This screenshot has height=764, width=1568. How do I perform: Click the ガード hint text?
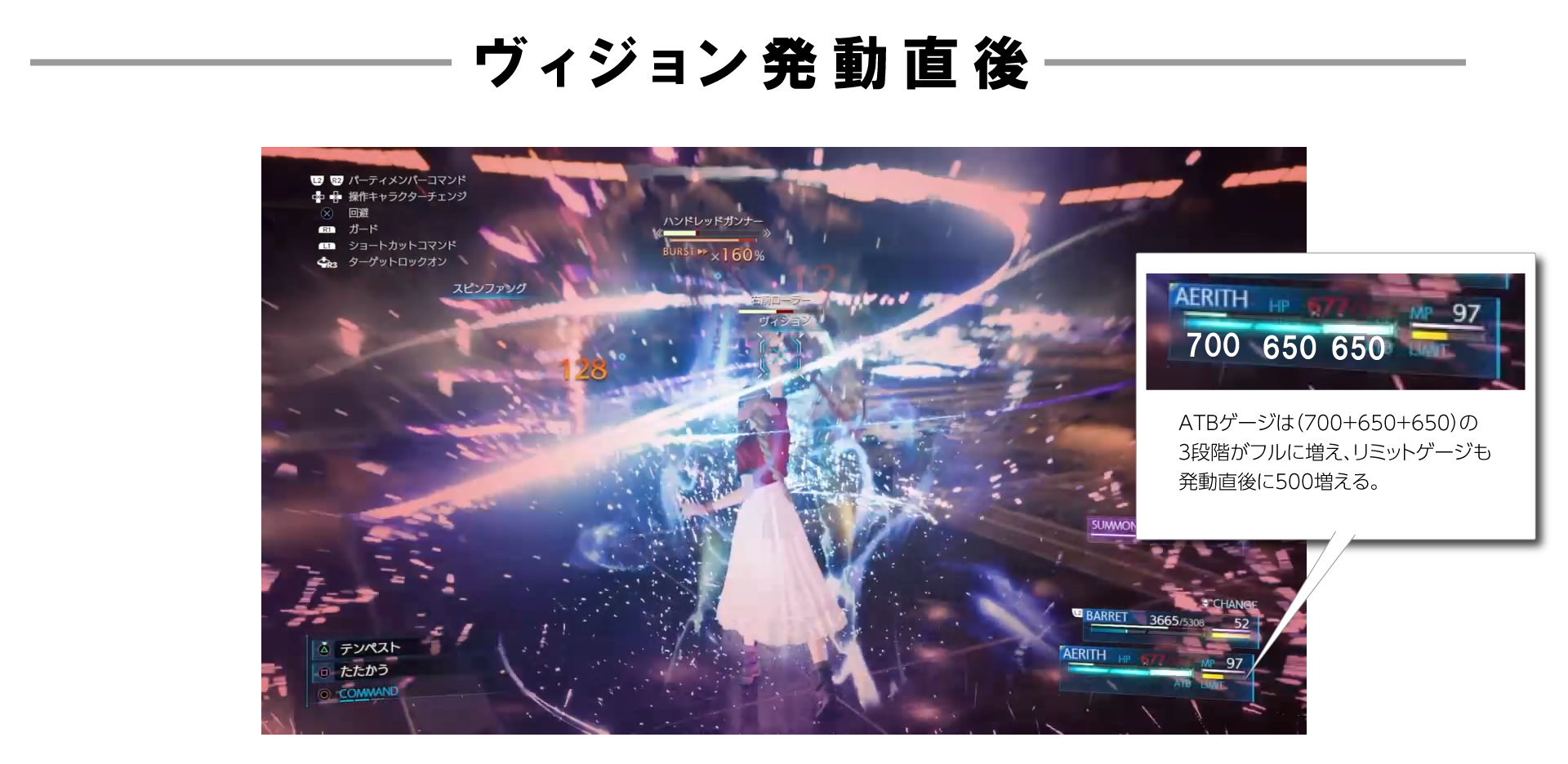(x=363, y=229)
